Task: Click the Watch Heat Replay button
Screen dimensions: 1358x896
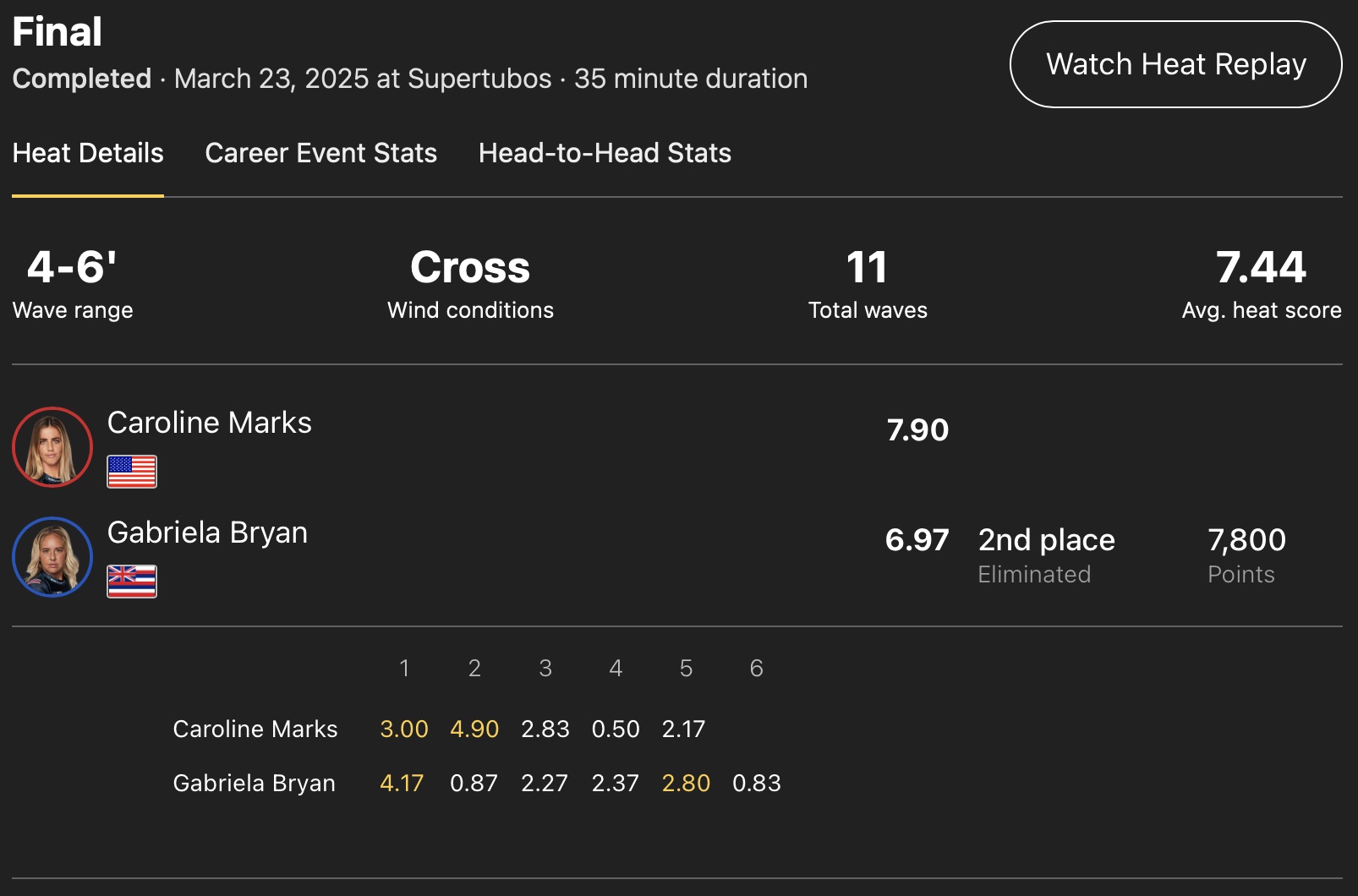Action: tap(1175, 64)
